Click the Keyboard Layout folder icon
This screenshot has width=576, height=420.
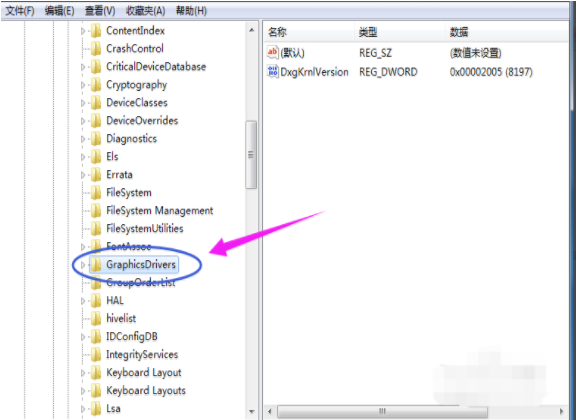96,373
